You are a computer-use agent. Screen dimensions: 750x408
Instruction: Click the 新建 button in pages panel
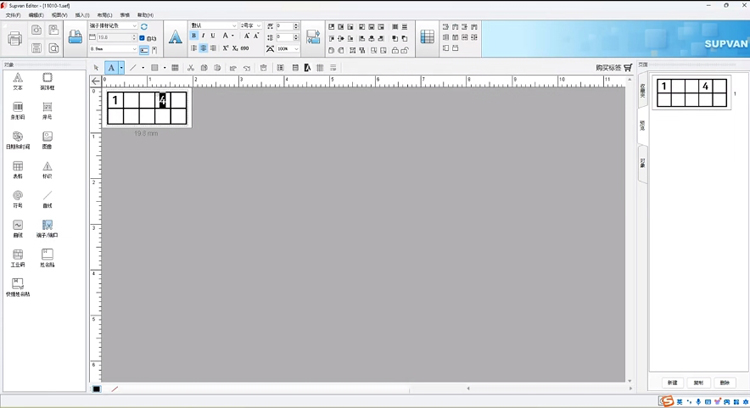point(672,383)
